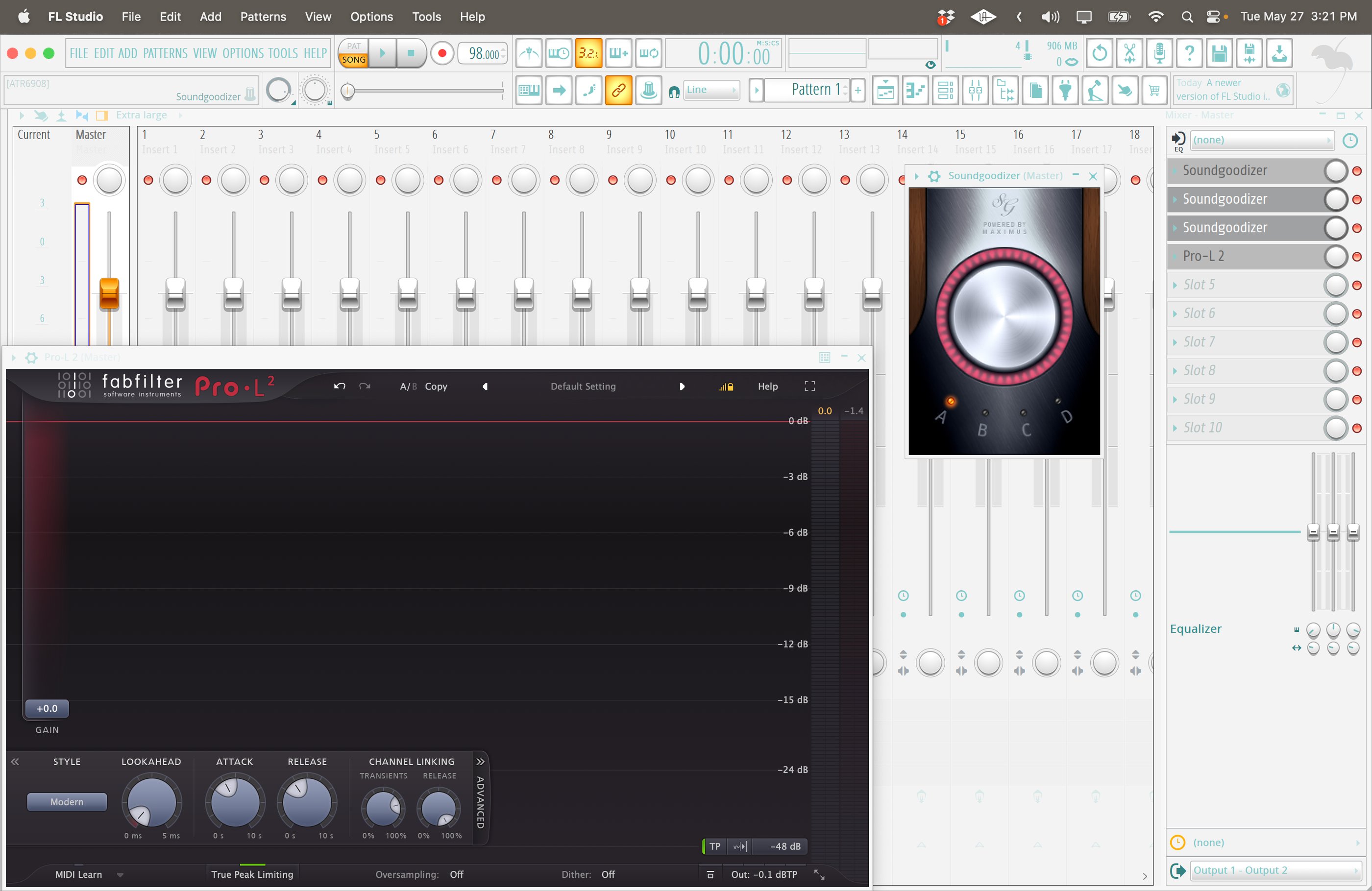Open the plugin database plug icon

(x=1065, y=91)
